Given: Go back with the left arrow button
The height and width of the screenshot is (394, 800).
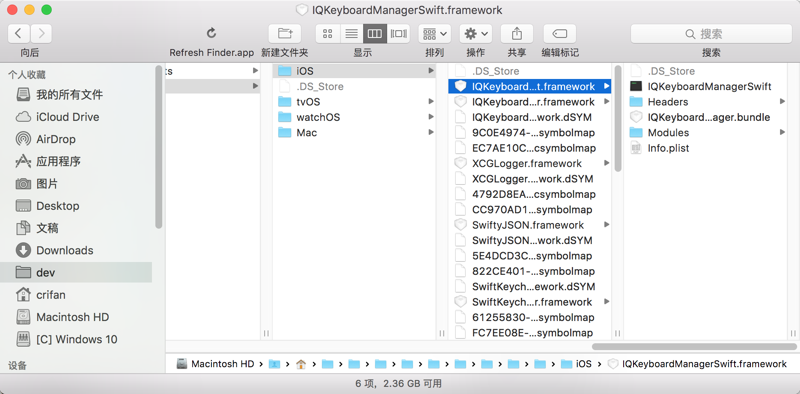Looking at the screenshot, I should (x=18, y=34).
